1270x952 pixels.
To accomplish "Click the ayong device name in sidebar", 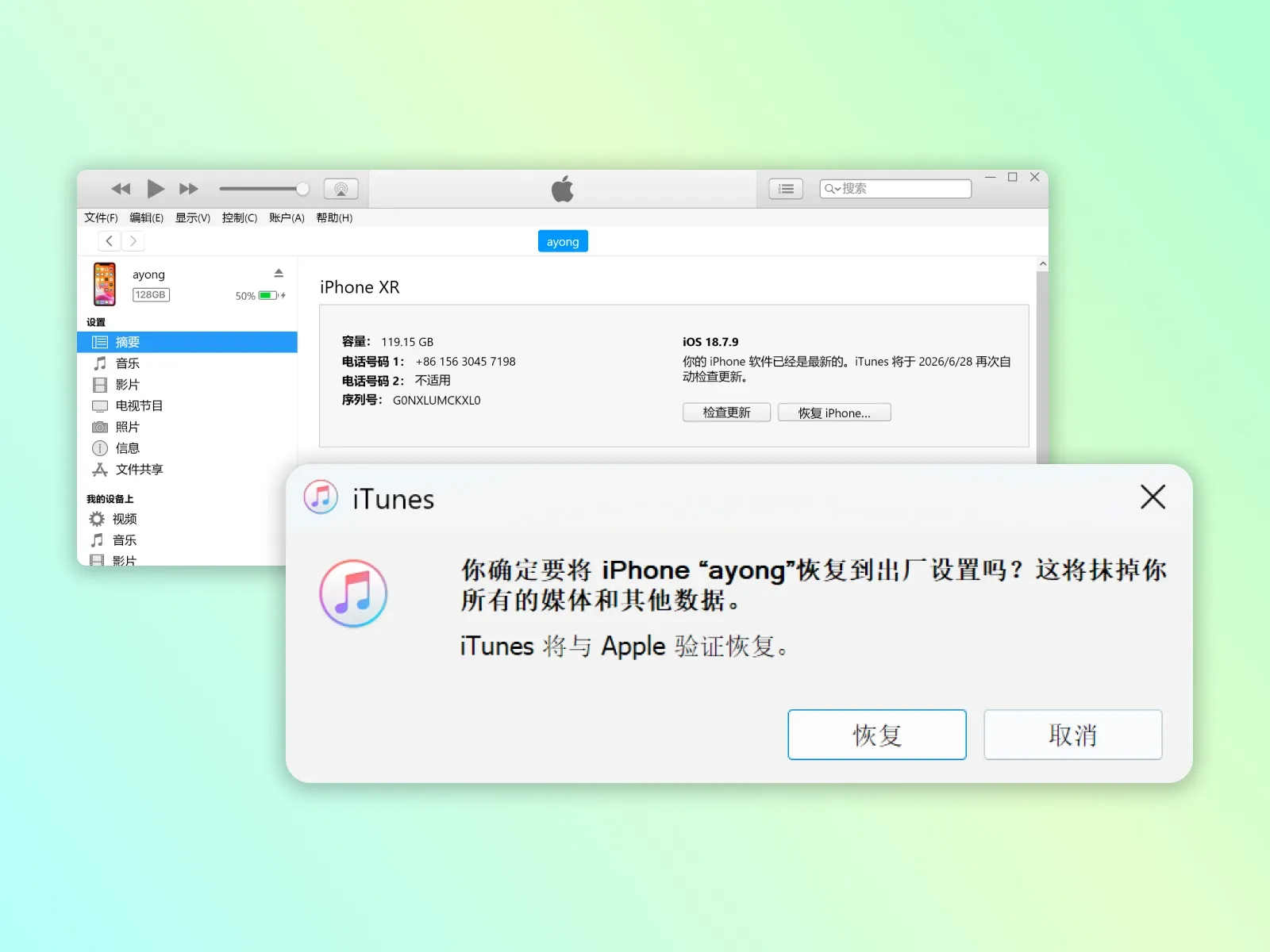I will [148, 274].
